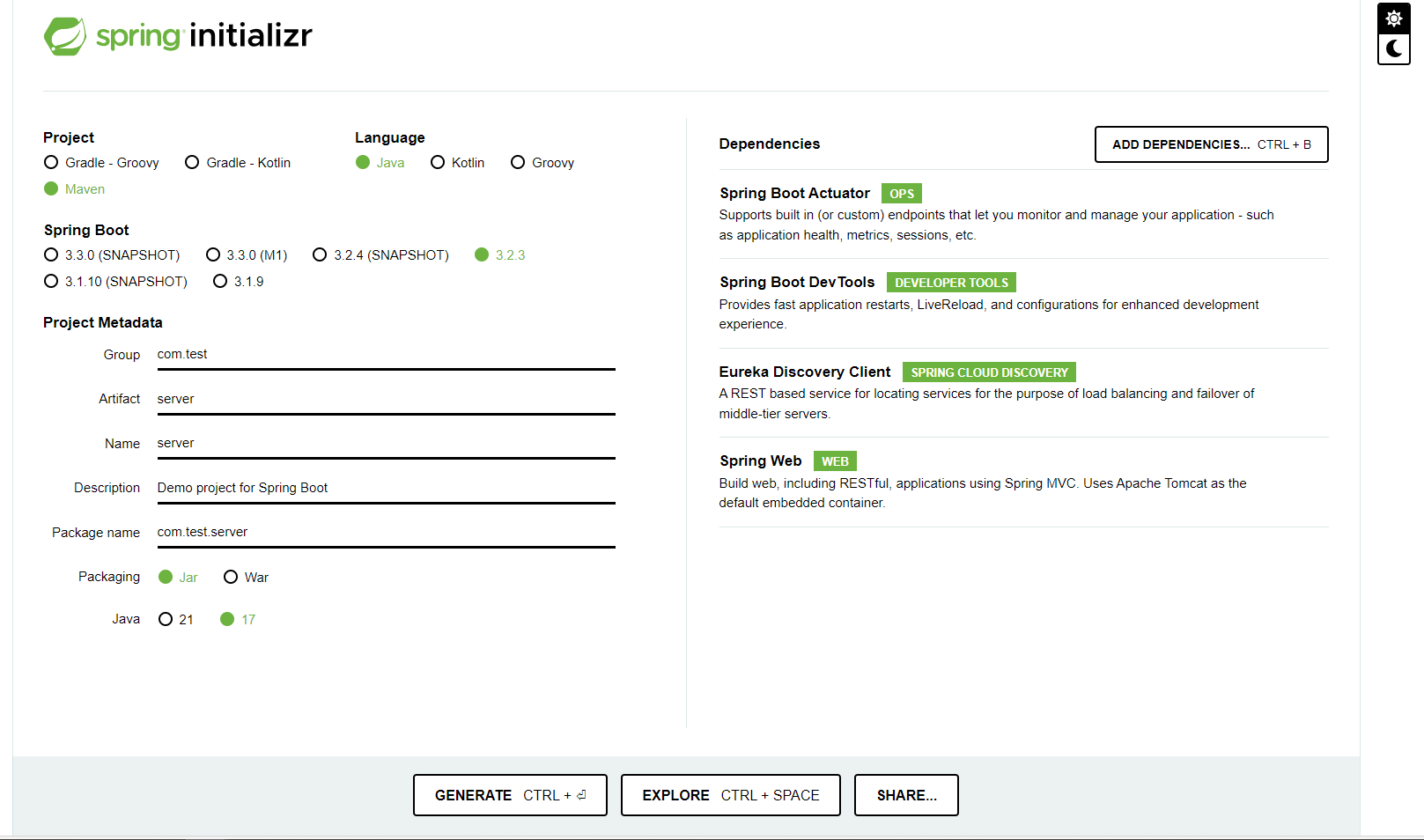Click the spring initializr title text
The width and height of the screenshot is (1424, 840).
point(204,36)
